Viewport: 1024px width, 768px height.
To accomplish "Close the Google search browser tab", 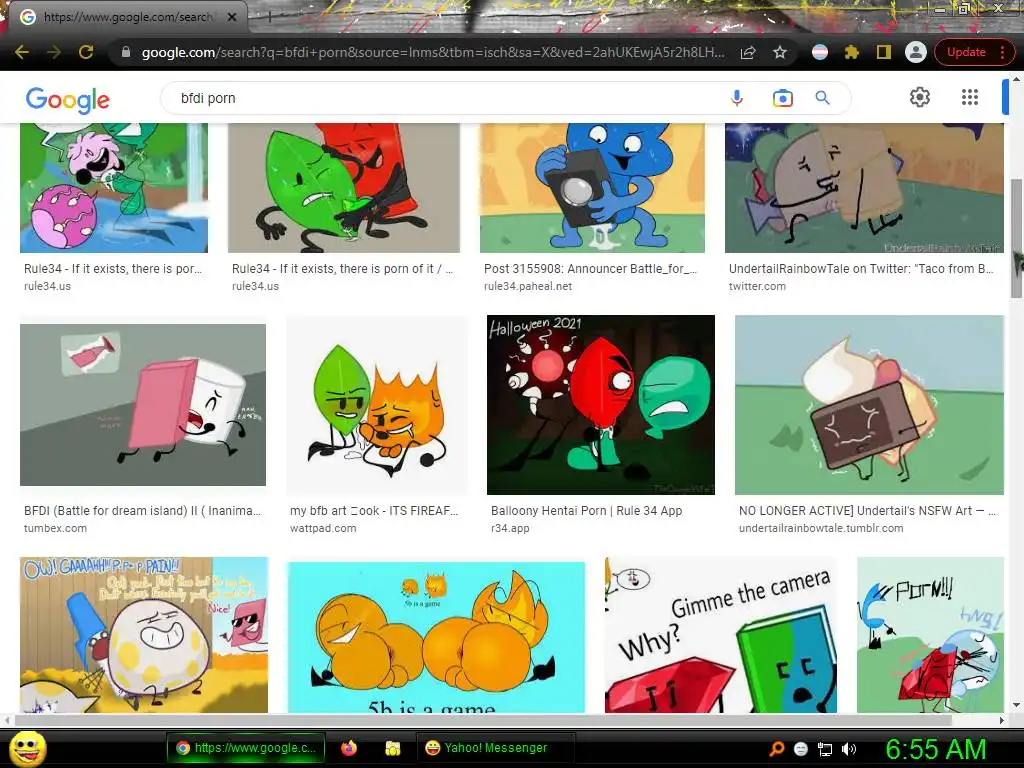I will (x=232, y=17).
